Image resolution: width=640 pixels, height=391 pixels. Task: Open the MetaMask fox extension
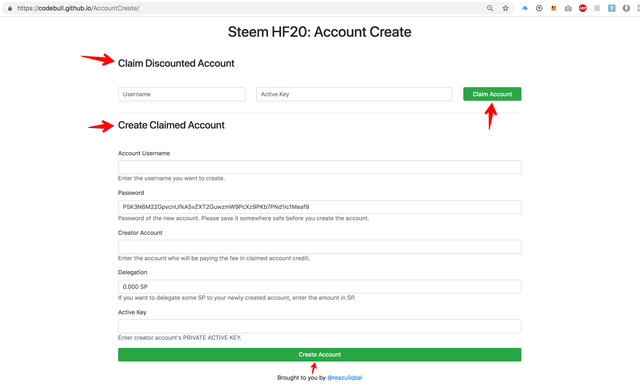553,8
